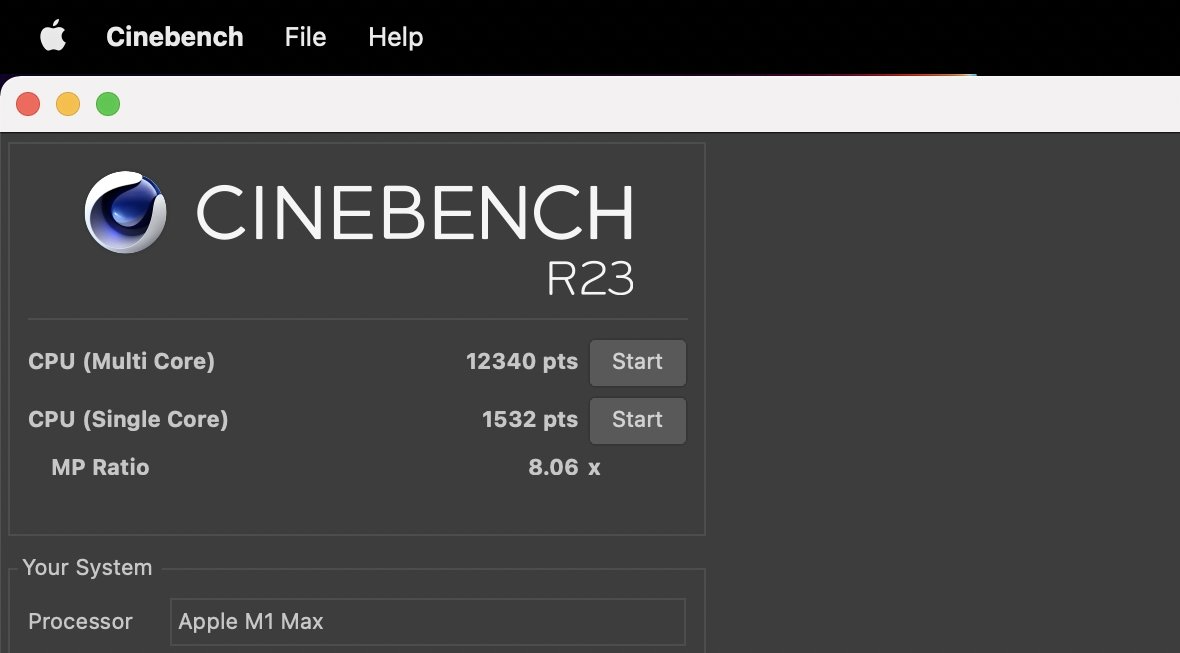Select the CPU (Single Core) label
Image resolution: width=1180 pixels, height=653 pixels.
tap(128, 420)
